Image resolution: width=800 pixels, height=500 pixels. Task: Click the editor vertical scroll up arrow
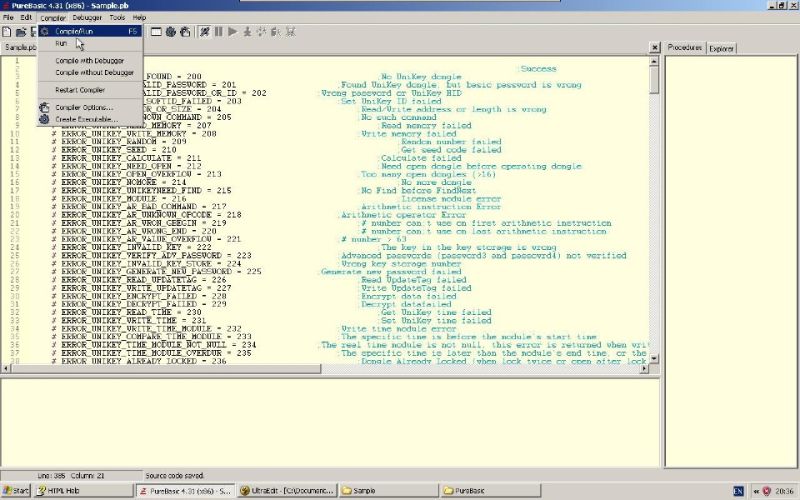point(654,61)
